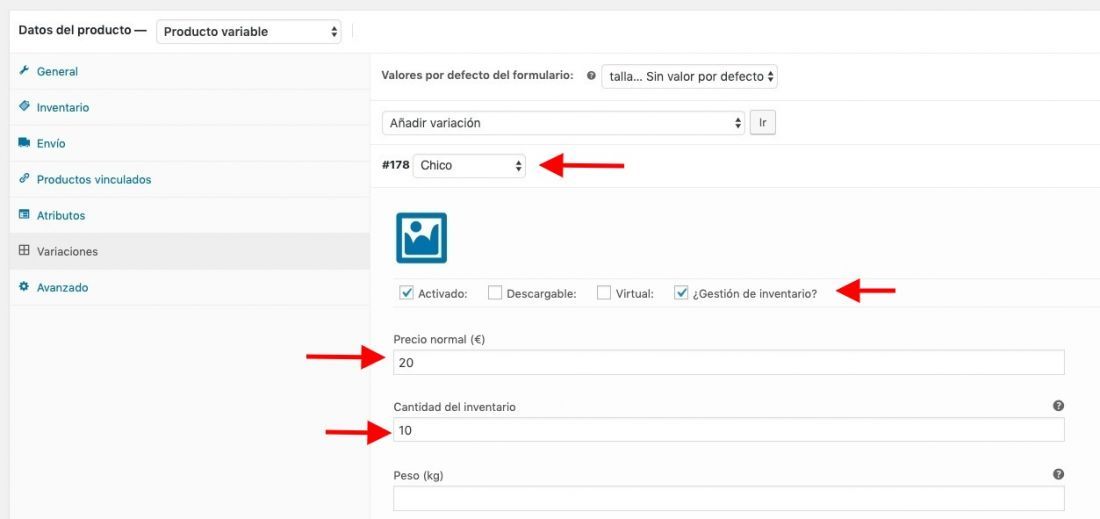The width and height of the screenshot is (1100, 519).
Task: Click the help icon for Peso (kg)
Action: pos(1058,475)
